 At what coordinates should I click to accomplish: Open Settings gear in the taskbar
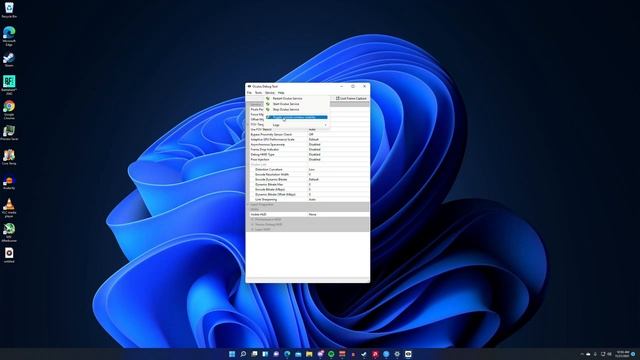tap(397, 354)
